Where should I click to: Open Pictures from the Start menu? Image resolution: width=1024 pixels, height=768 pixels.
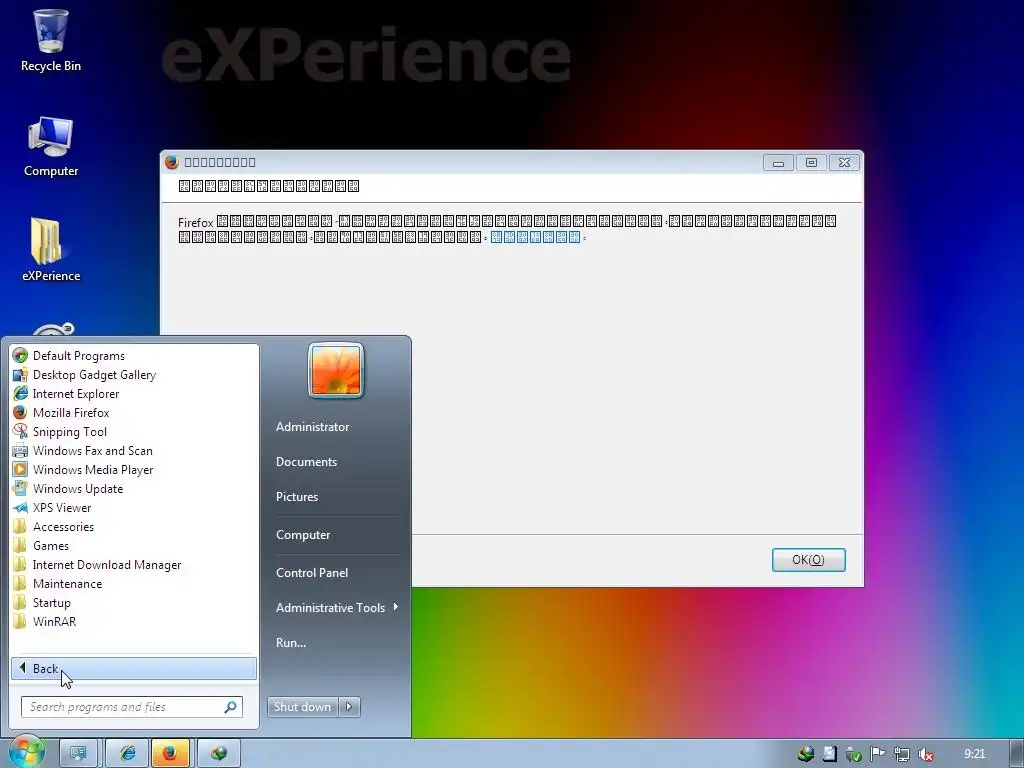pyautogui.click(x=296, y=497)
